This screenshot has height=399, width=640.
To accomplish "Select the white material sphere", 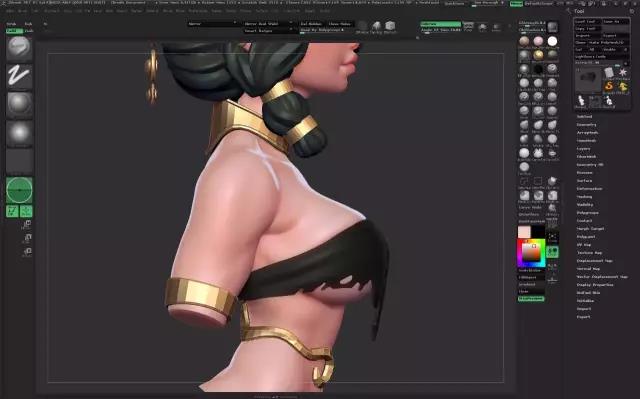I will (552, 41).
